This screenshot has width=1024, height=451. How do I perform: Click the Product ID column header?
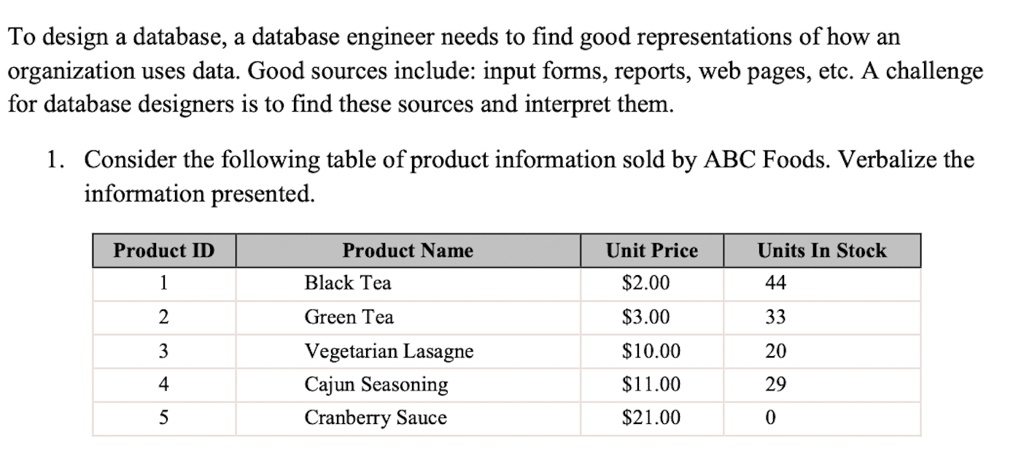click(164, 251)
